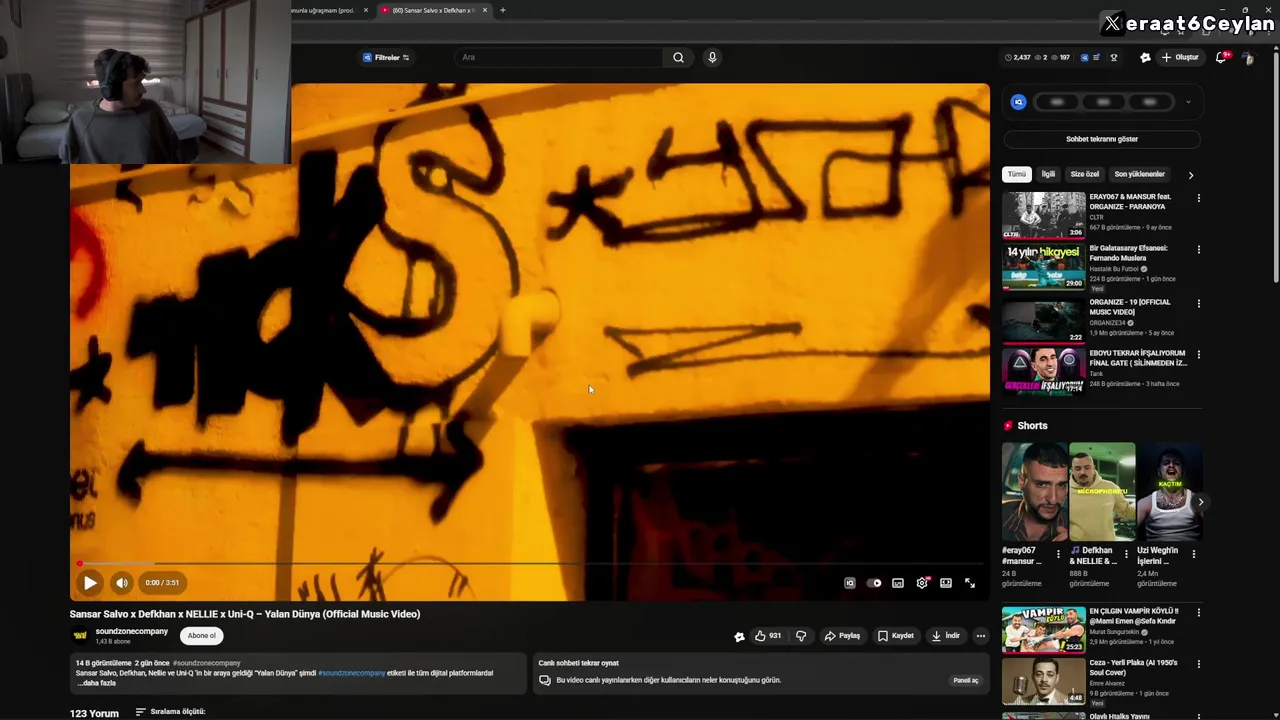Expand vidIQ panel chevron
Image resolution: width=1280 pixels, height=720 pixels.
(1188, 102)
